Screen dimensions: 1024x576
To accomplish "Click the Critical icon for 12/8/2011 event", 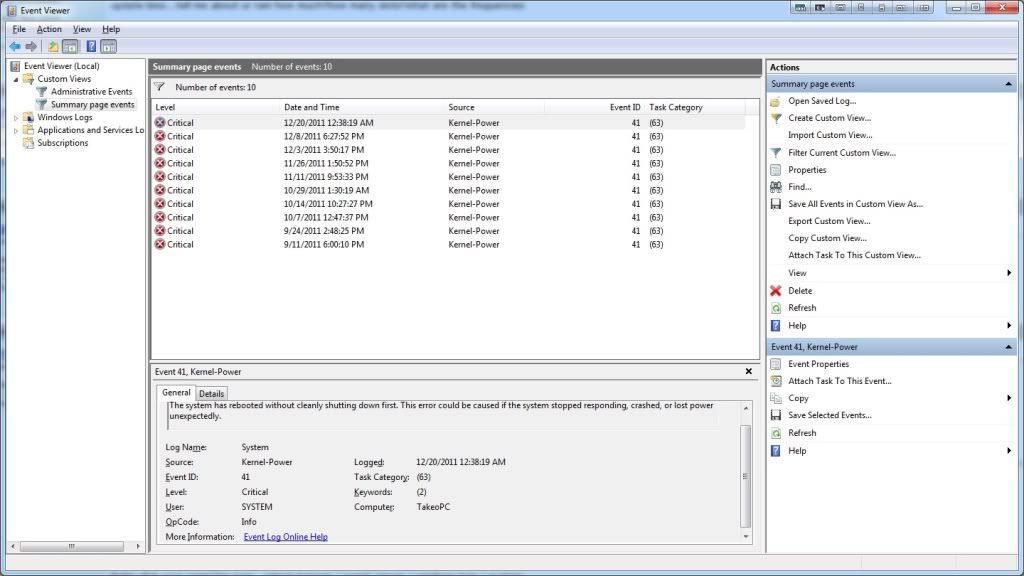I will (160, 136).
